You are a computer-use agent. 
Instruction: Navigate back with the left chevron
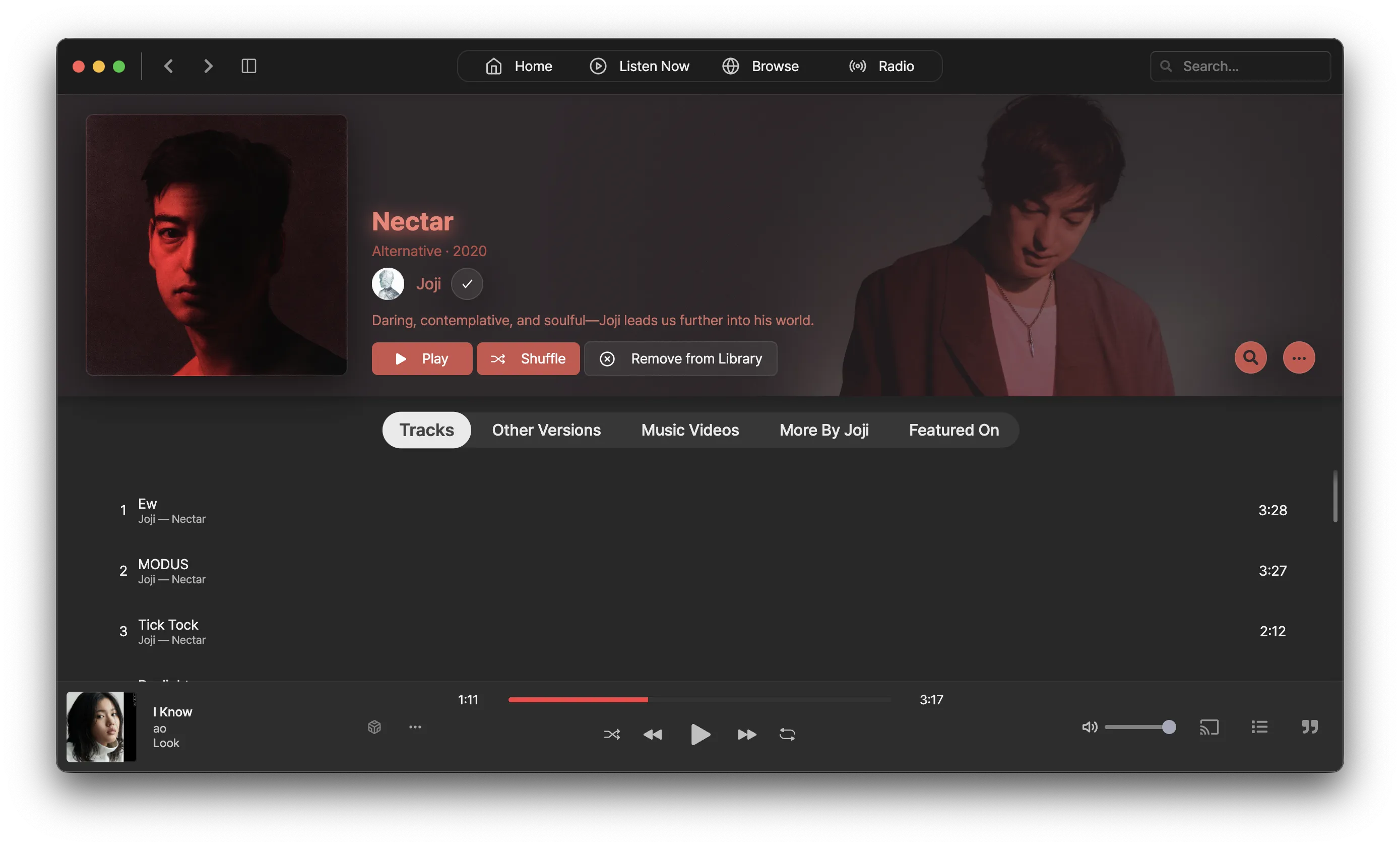[x=169, y=66]
